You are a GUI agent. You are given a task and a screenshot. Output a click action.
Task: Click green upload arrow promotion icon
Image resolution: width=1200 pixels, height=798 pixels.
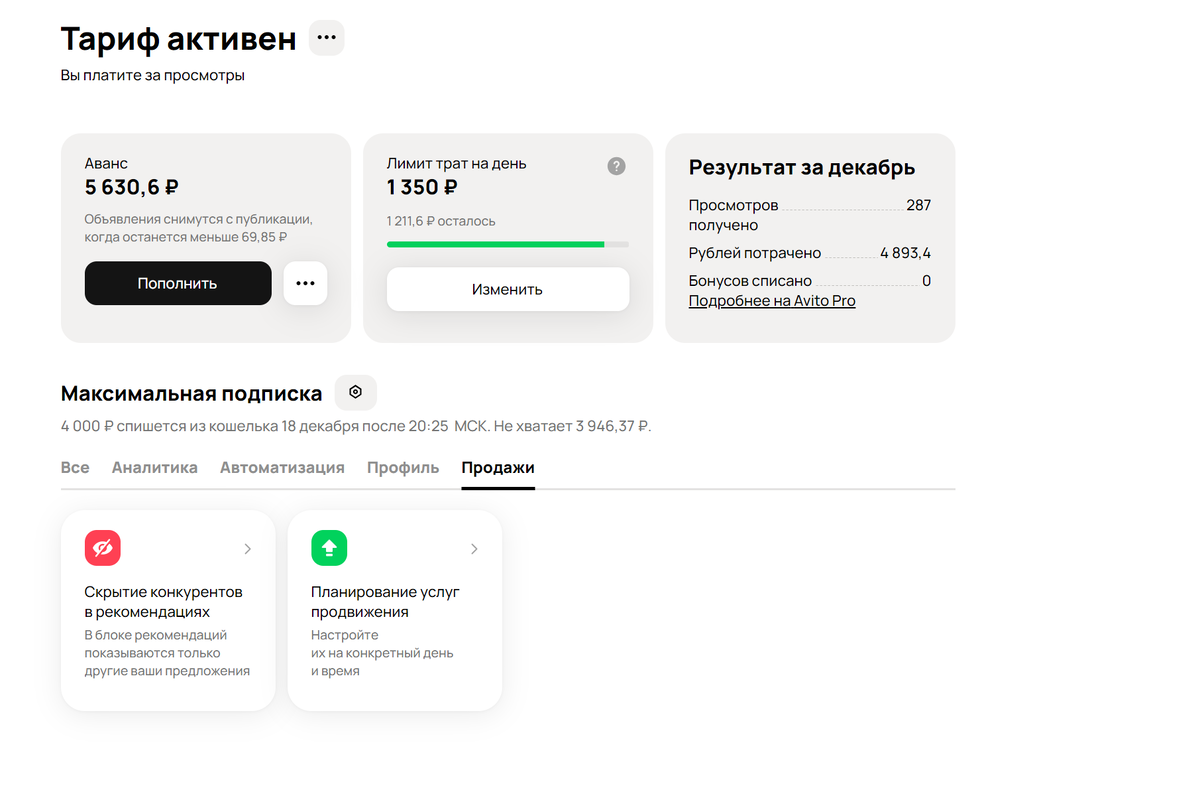coord(329,548)
